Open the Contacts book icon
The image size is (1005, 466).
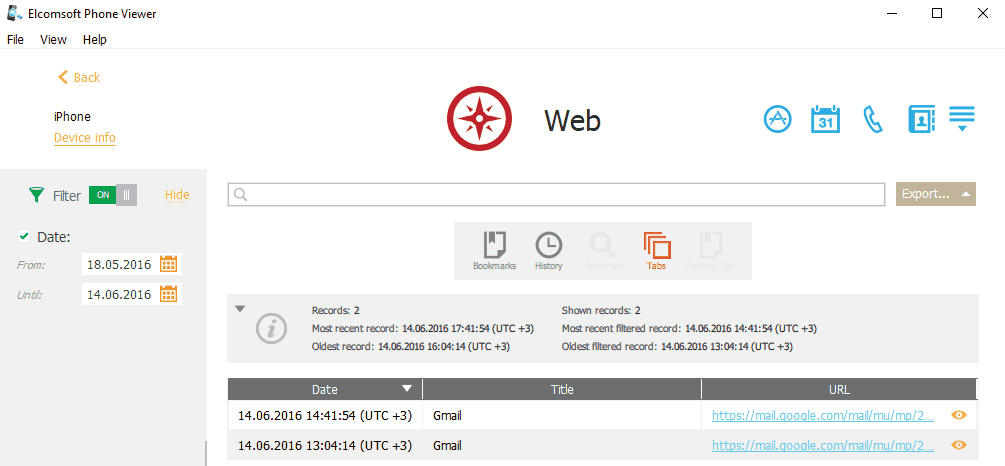click(920, 119)
